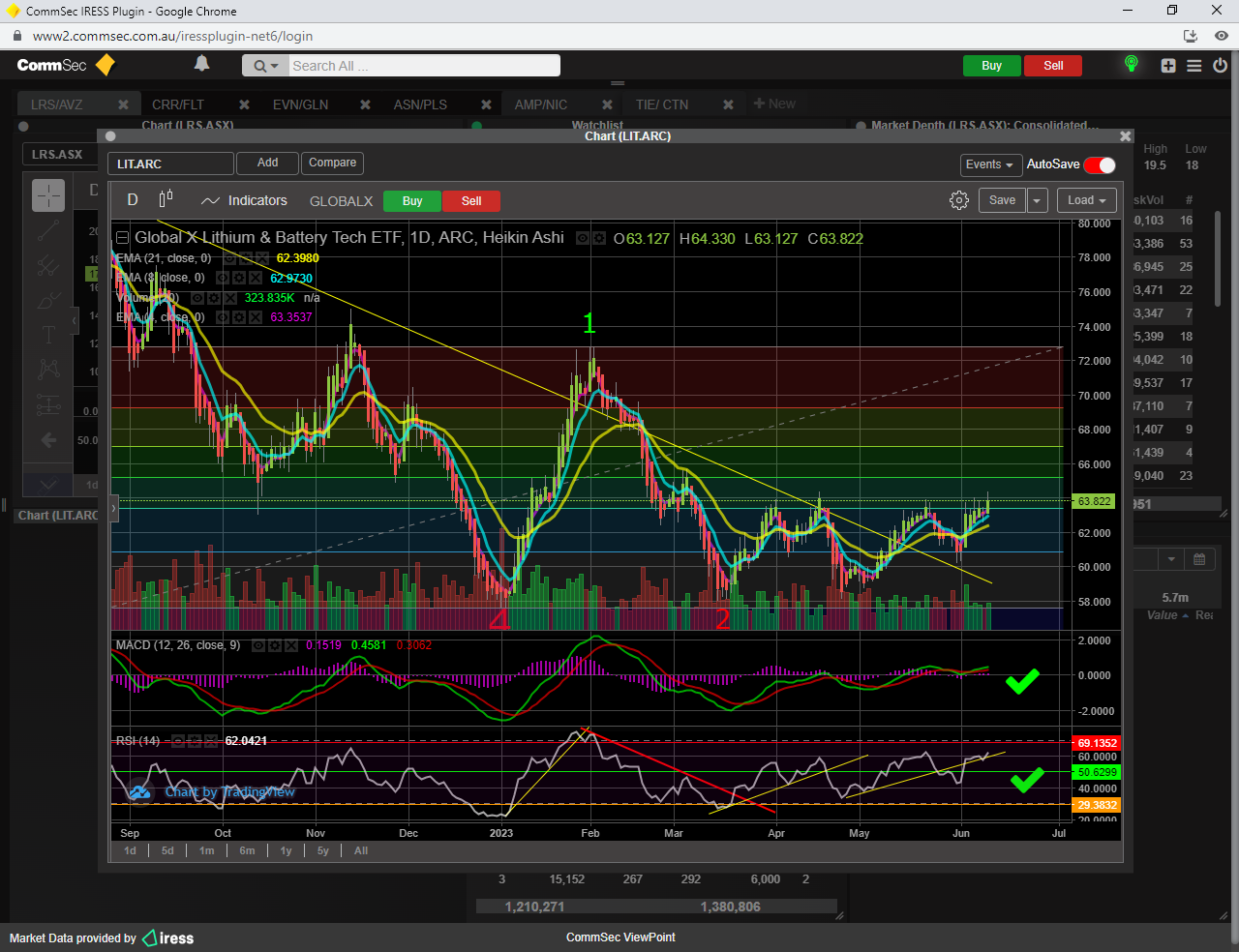Viewport: 1239px width, 952px height.
Task: Open the Events dropdown
Action: (x=990, y=164)
